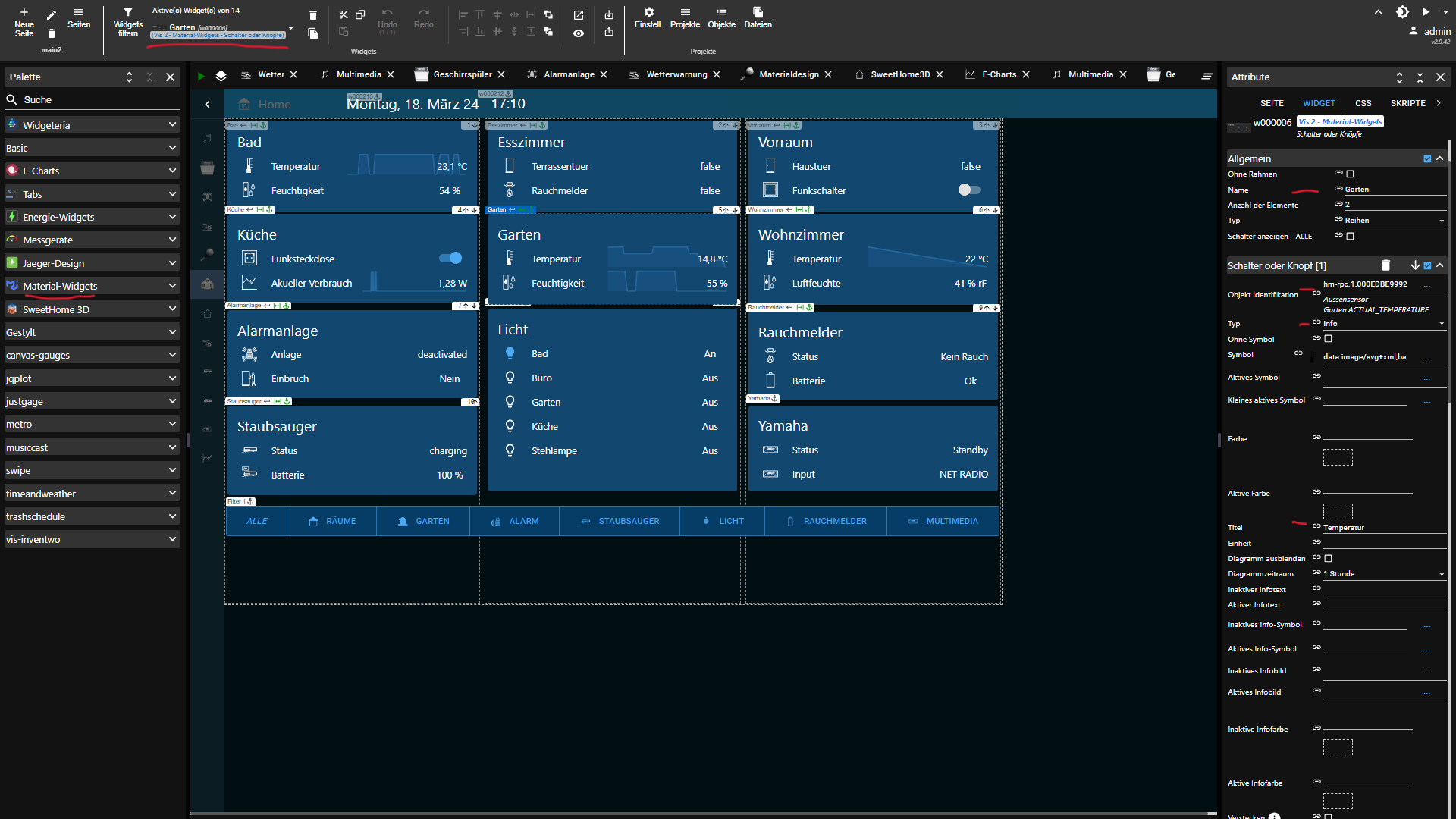Switch to the SEITE attribute tab
The image size is (1456, 819).
(1272, 103)
